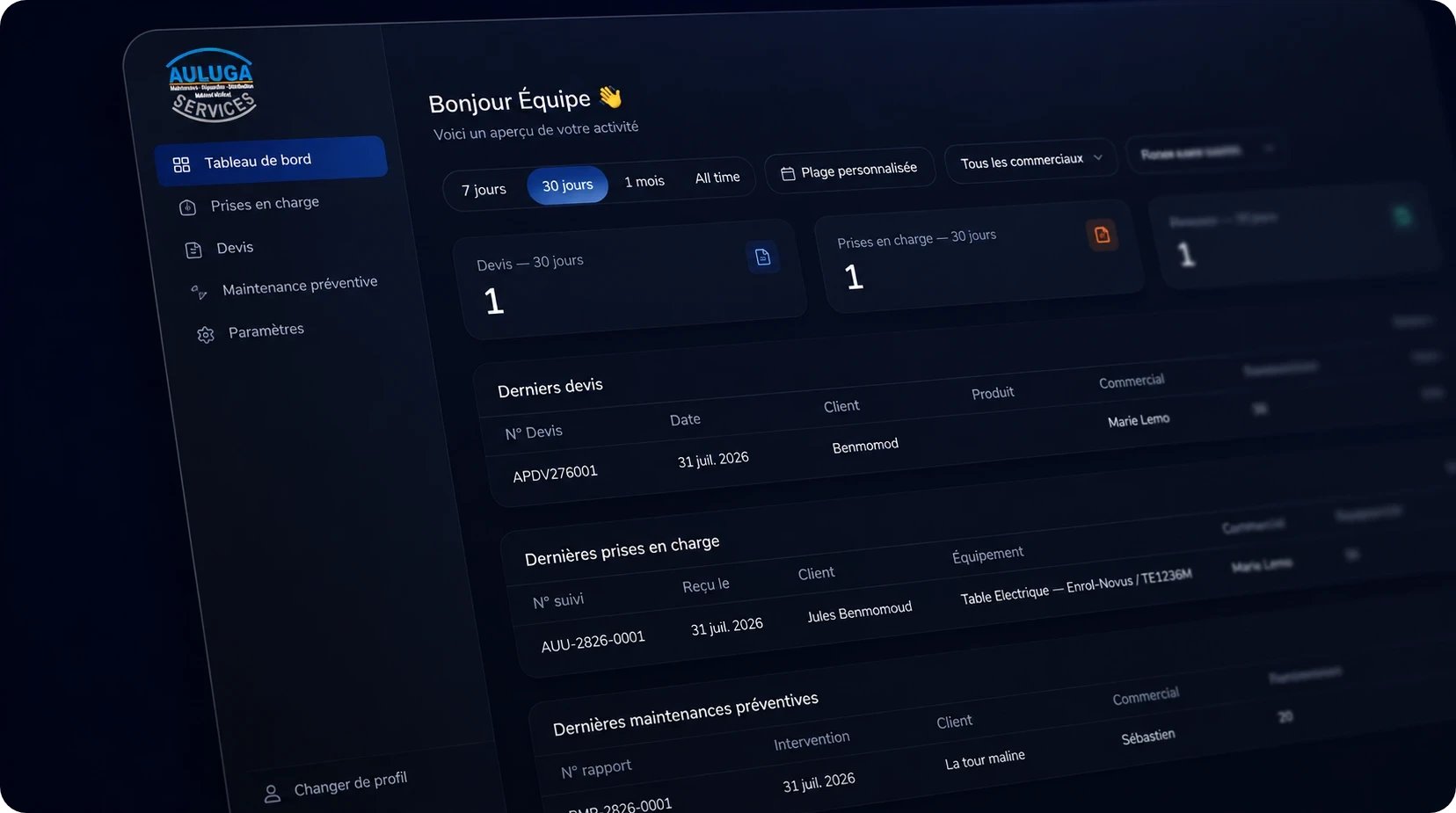Screen dimensions: 1456x813
Task: Click the Client header in prises en charge table
Action: 816,574
